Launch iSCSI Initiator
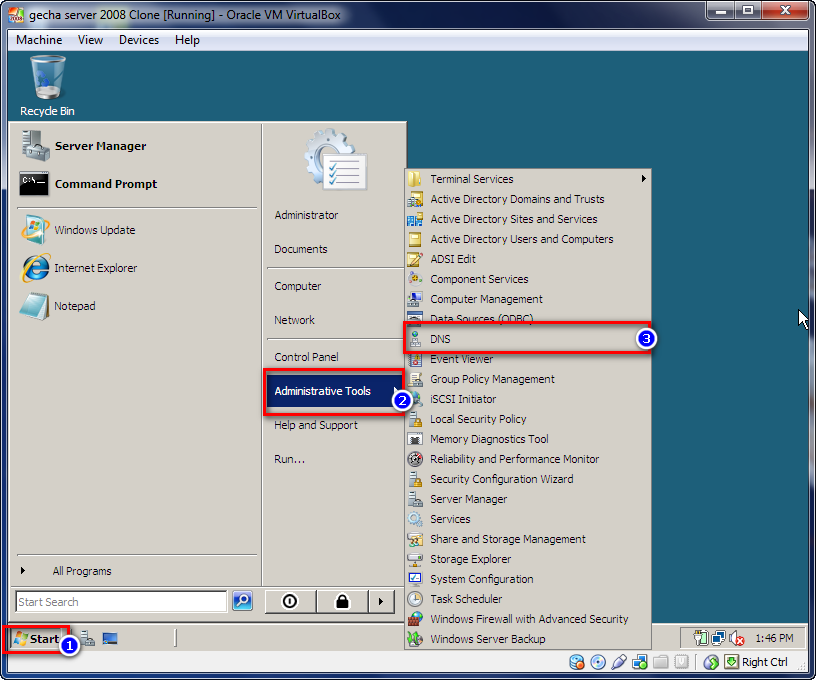The image size is (816, 680). tap(528, 399)
